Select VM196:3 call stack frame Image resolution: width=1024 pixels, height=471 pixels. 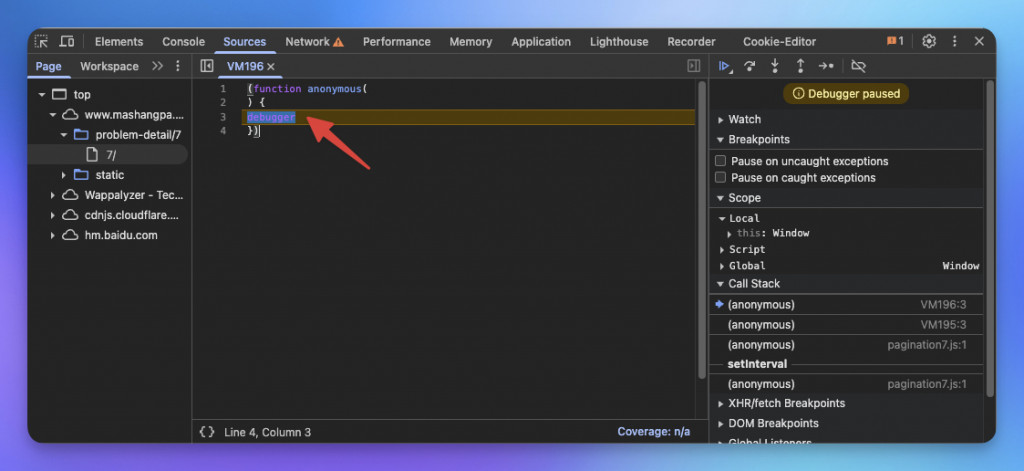pyautogui.click(x=846, y=304)
